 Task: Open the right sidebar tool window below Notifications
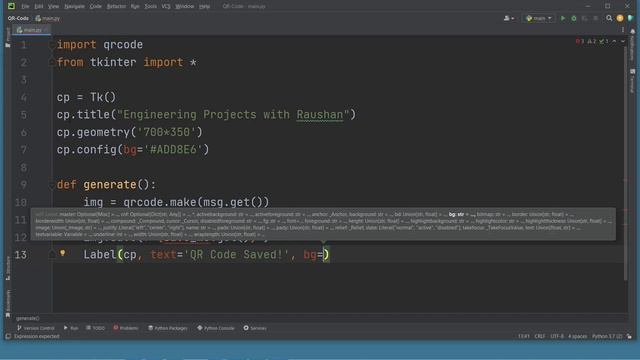(633, 81)
